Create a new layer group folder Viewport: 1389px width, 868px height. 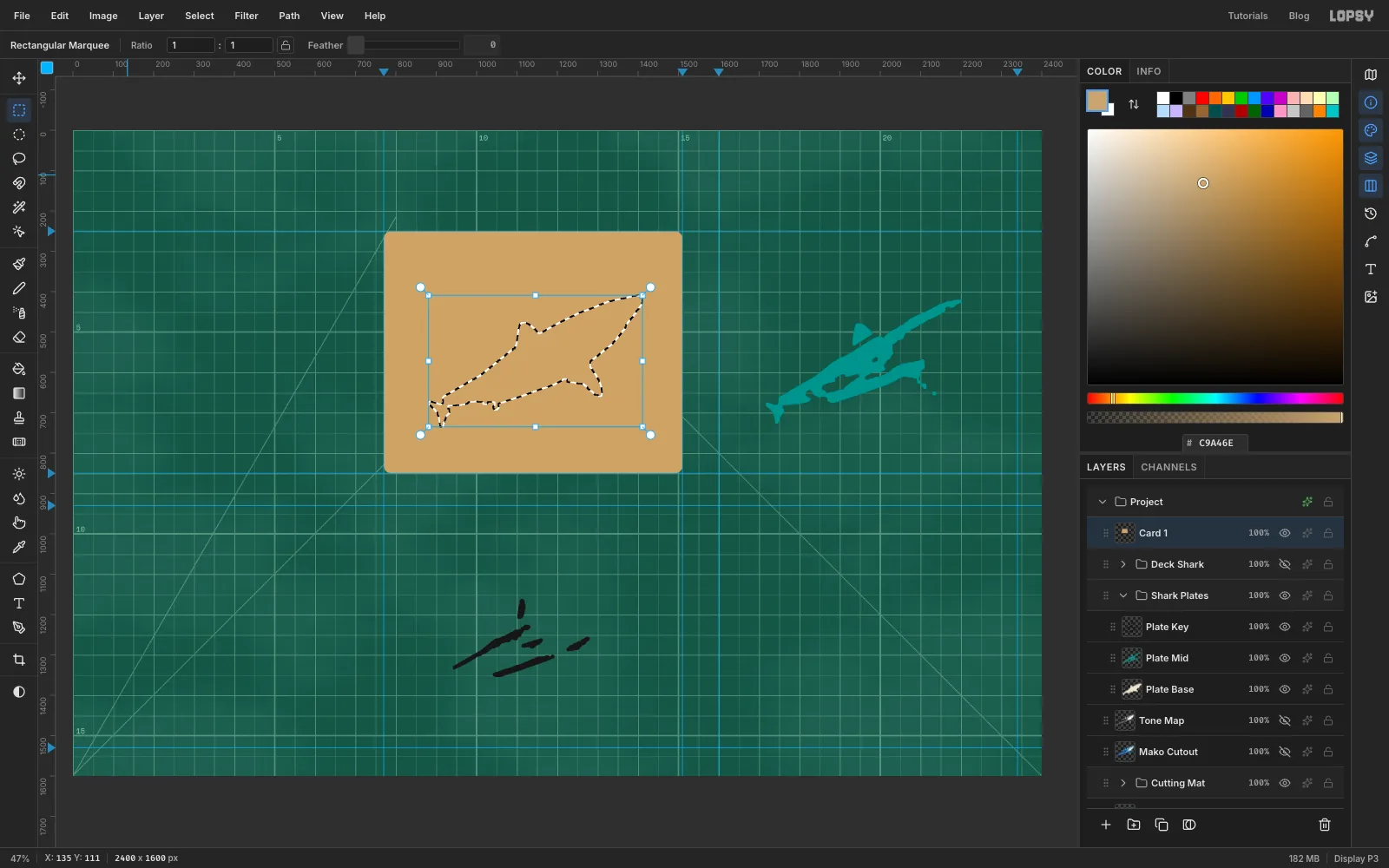pos(1134,825)
